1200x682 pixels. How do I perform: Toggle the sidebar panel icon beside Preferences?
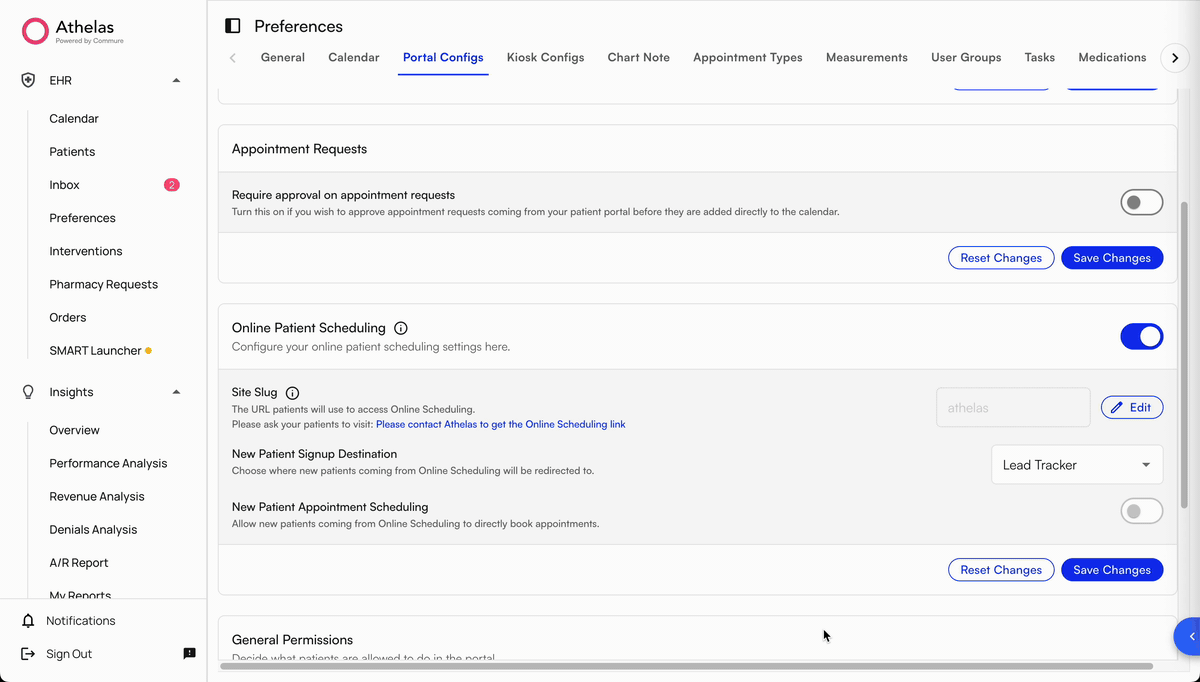coord(233,26)
